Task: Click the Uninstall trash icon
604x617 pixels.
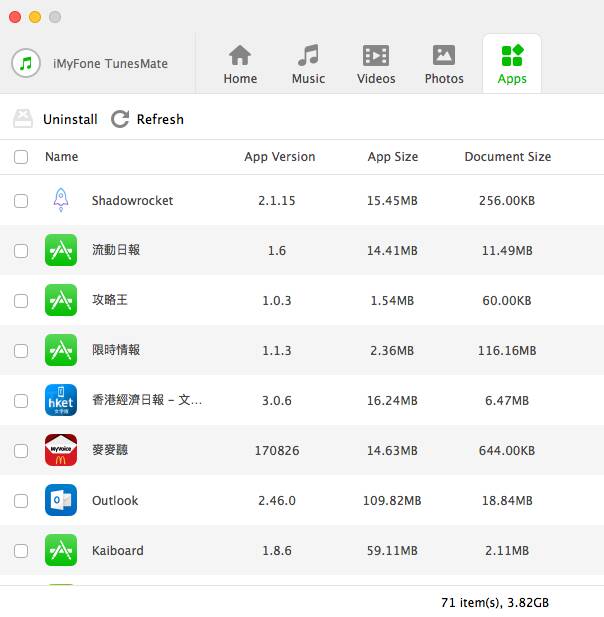Action: pyautogui.click(x=23, y=118)
